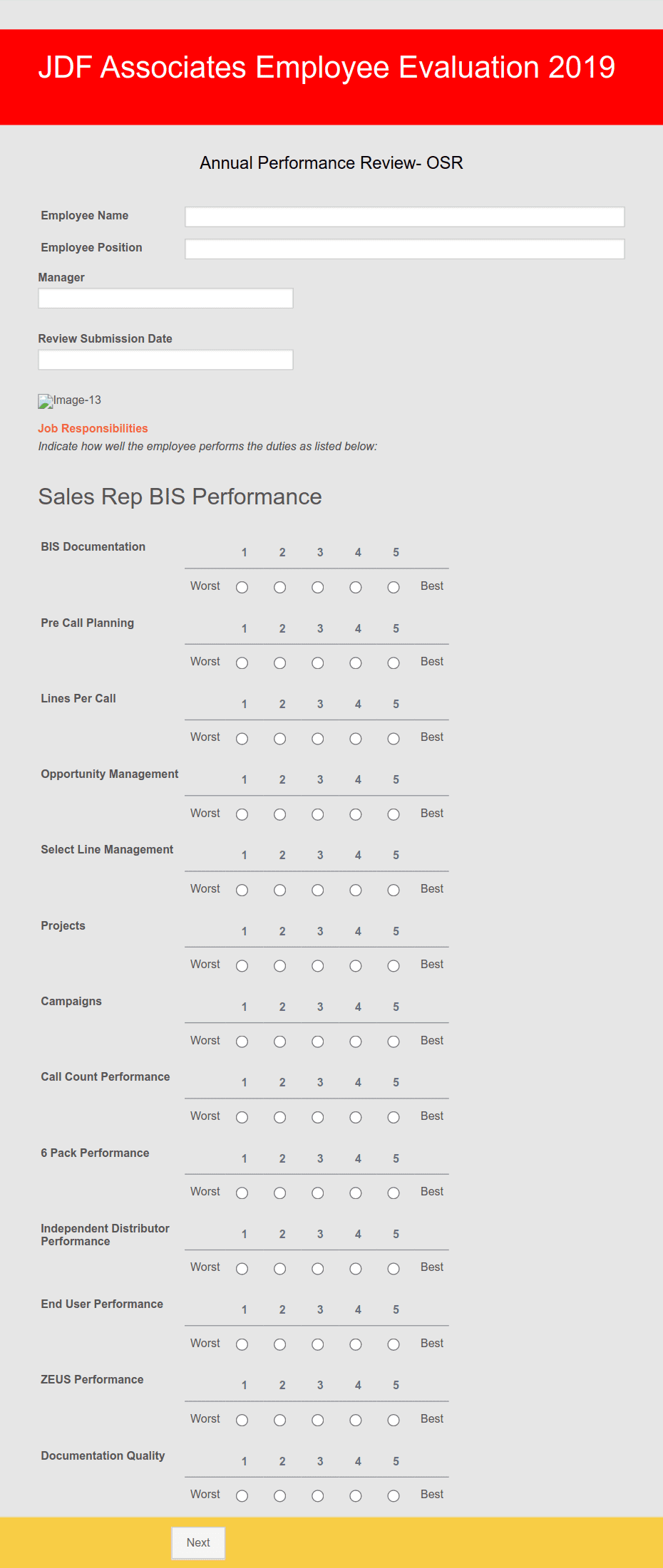Click the broken Image-13 icon
This screenshot has width=663, height=1568.
[46, 401]
